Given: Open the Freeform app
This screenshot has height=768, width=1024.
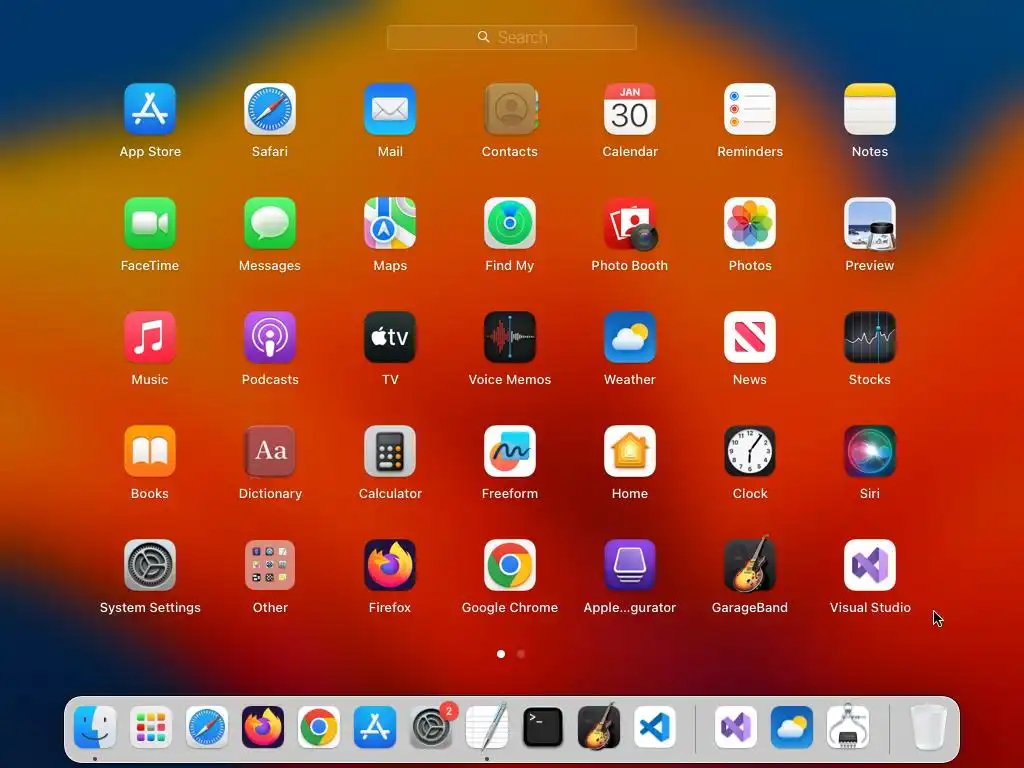Looking at the screenshot, I should 510,451.
